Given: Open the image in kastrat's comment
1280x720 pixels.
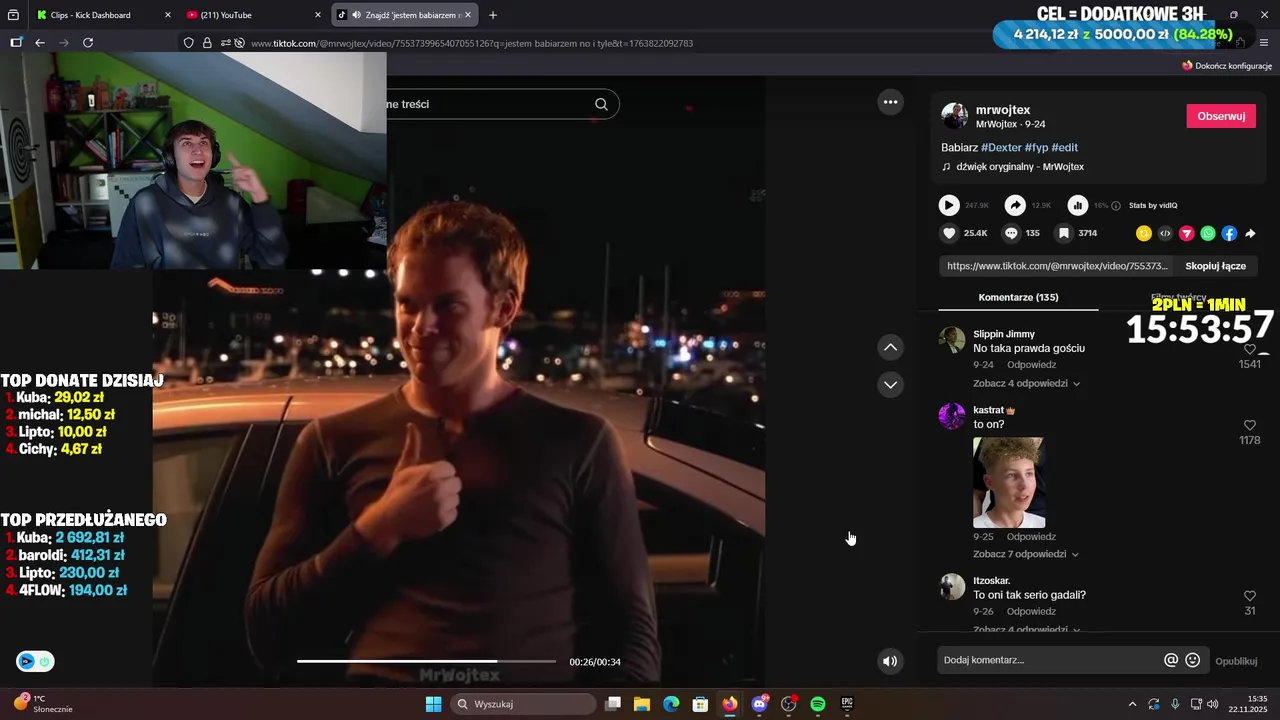Looking at the screenshot, I should pyautogui.click(x=1009, y=482).
